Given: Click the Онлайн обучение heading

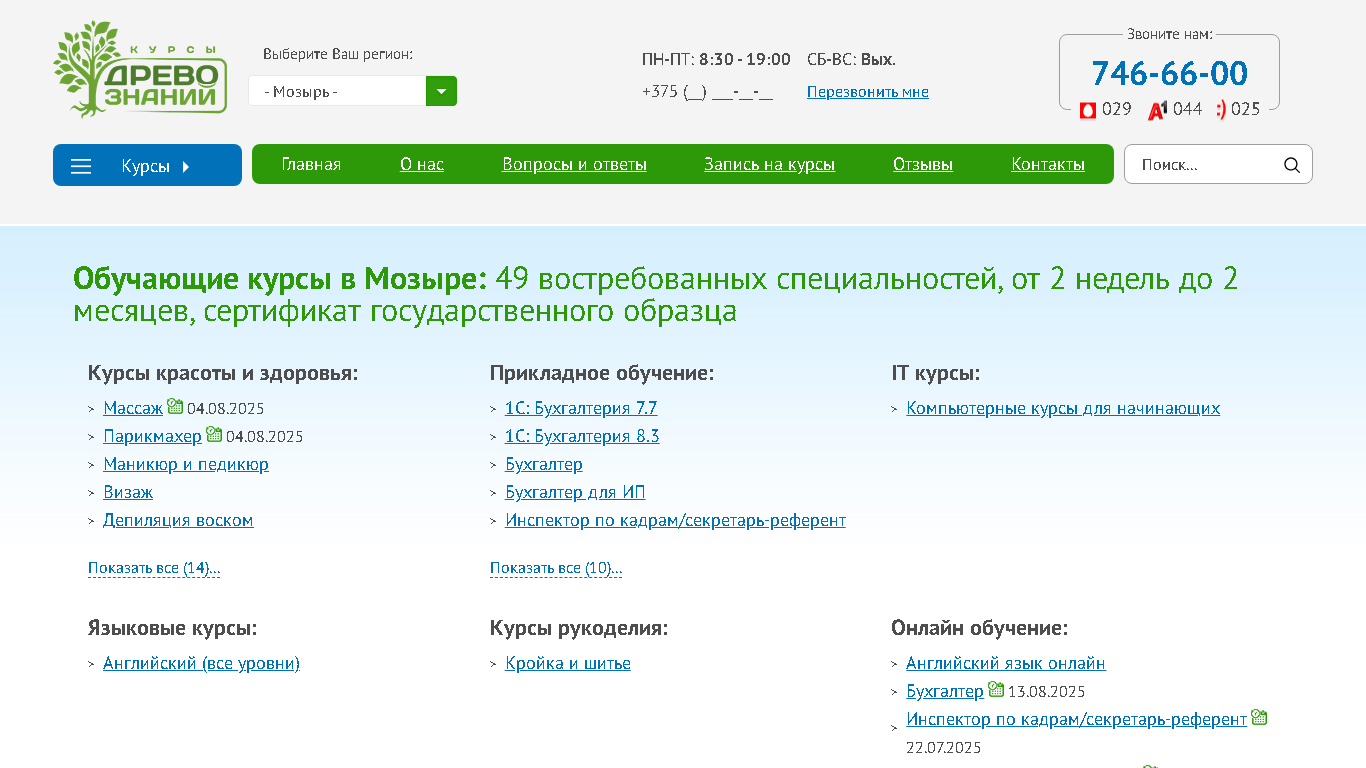Looking at the screenshot, I should (980, 628).
